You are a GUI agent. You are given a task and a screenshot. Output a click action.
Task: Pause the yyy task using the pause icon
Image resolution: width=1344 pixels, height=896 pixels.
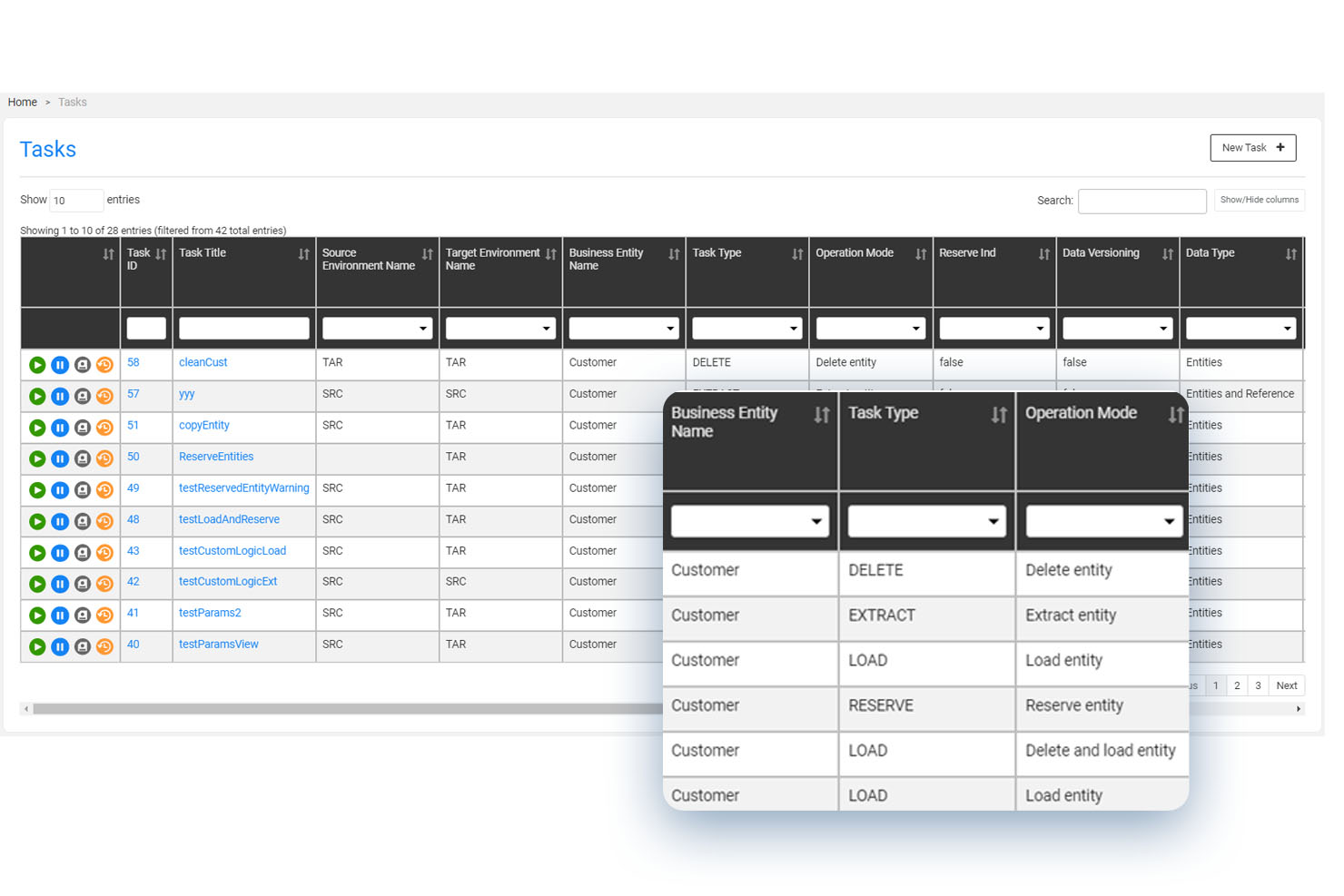[x=60, y=396]
